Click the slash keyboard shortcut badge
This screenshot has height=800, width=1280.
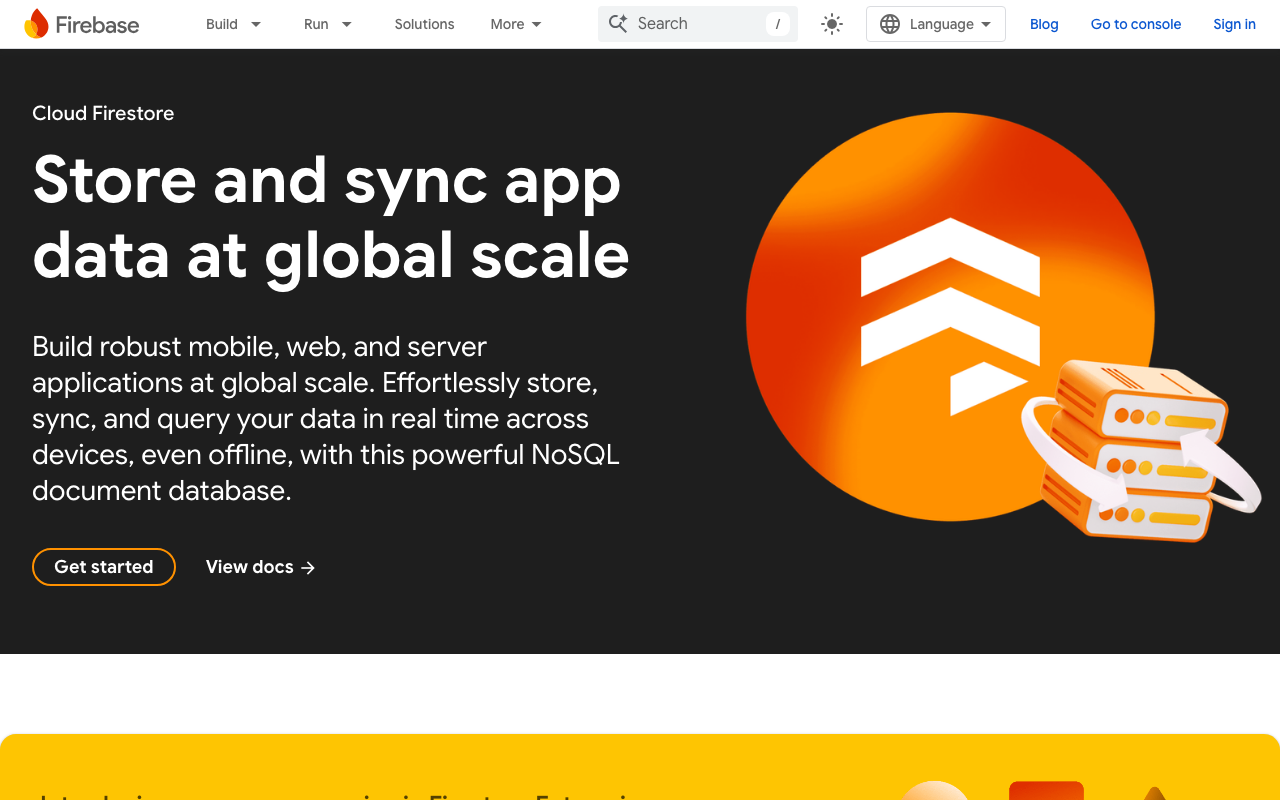(x=778, y=24)
